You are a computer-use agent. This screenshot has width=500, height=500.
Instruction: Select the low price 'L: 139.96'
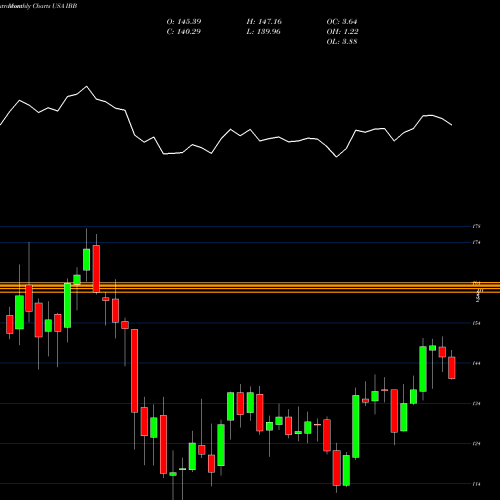click(x=263, y=32)
